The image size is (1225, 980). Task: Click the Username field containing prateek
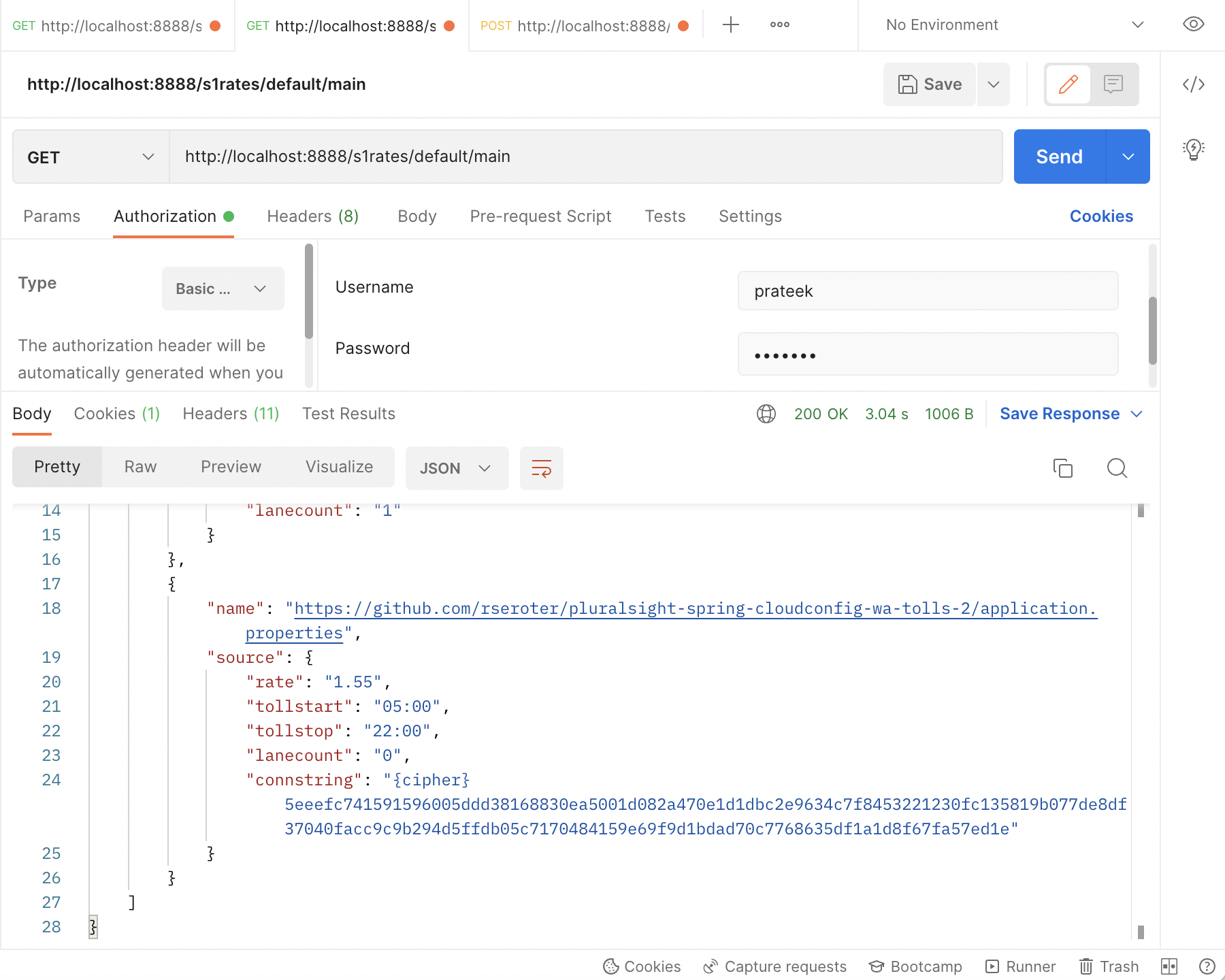pos(928,291)
